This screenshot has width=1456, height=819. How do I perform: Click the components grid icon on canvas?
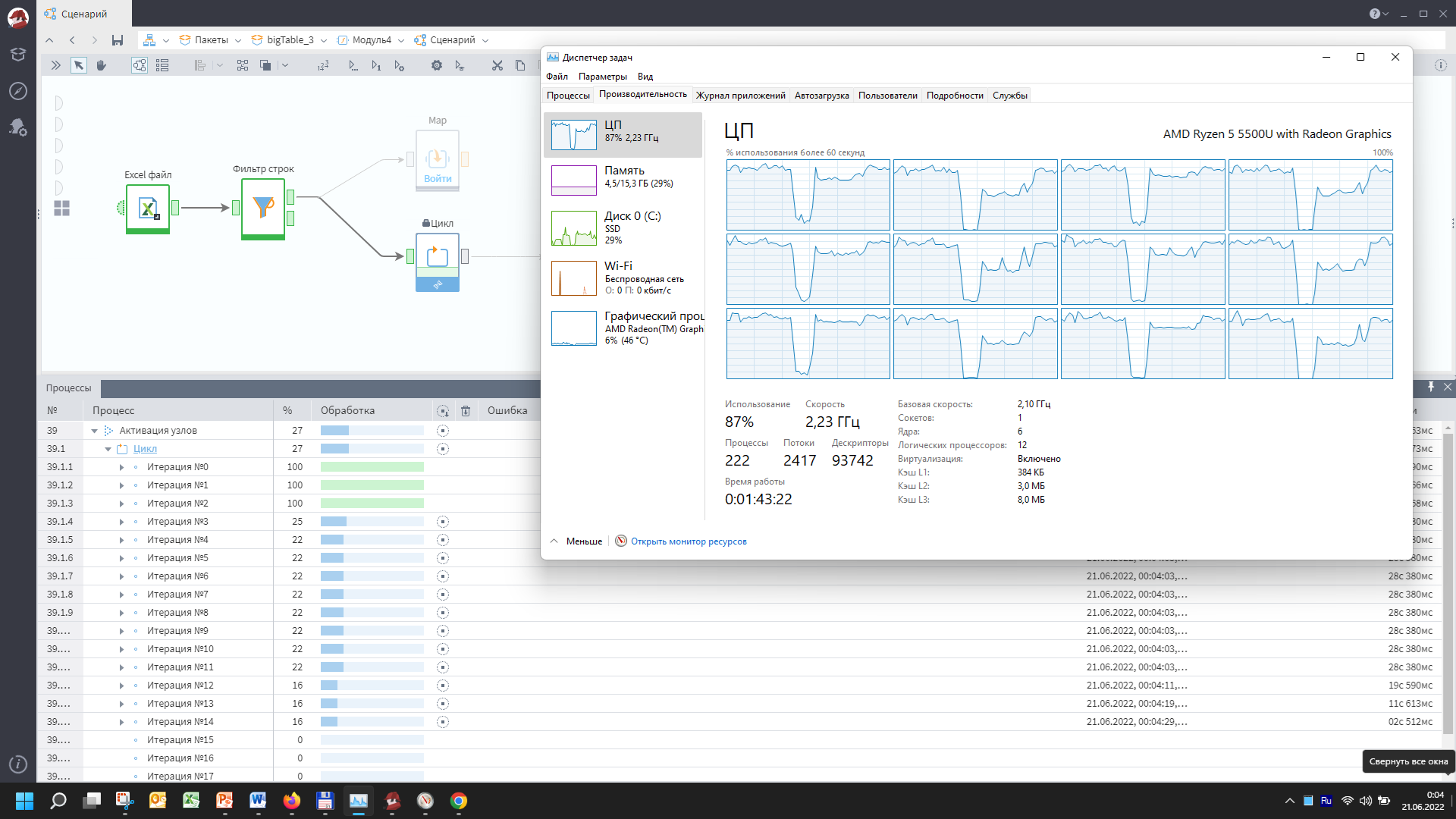[x=62, y=208]
